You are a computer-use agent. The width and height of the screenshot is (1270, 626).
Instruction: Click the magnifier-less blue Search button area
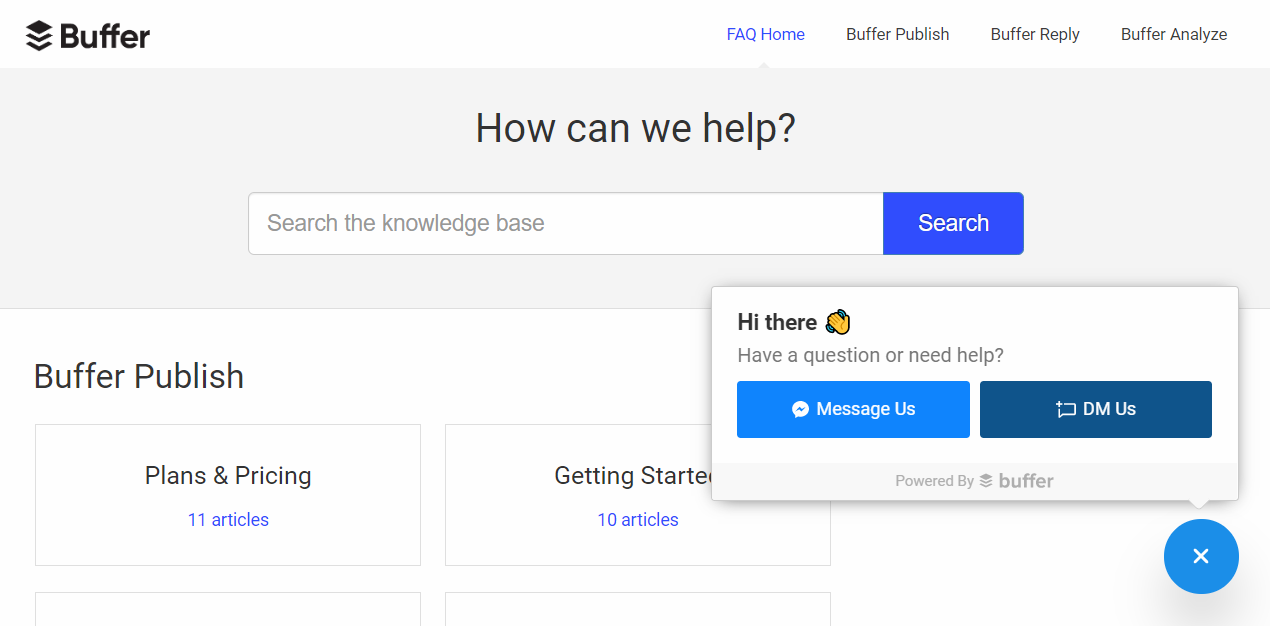point(953,223)
